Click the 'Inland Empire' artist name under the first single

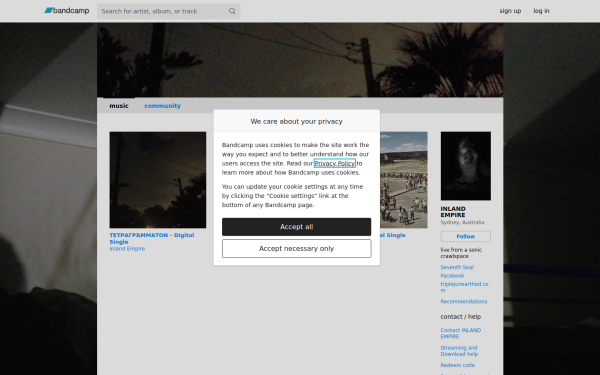coord(127,249)
